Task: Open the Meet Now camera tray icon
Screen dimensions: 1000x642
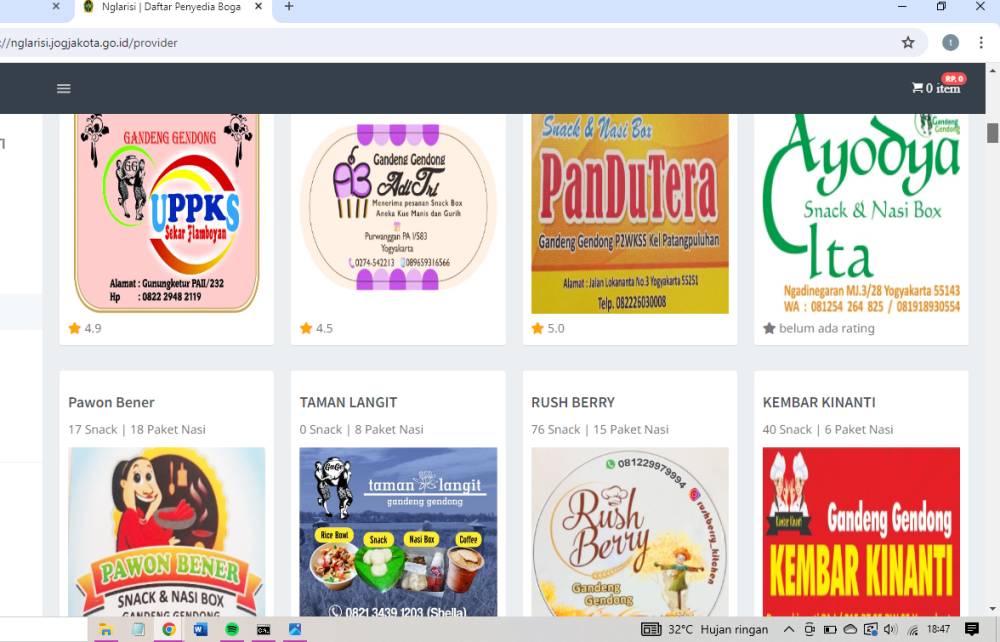Action: coord(809,630)
